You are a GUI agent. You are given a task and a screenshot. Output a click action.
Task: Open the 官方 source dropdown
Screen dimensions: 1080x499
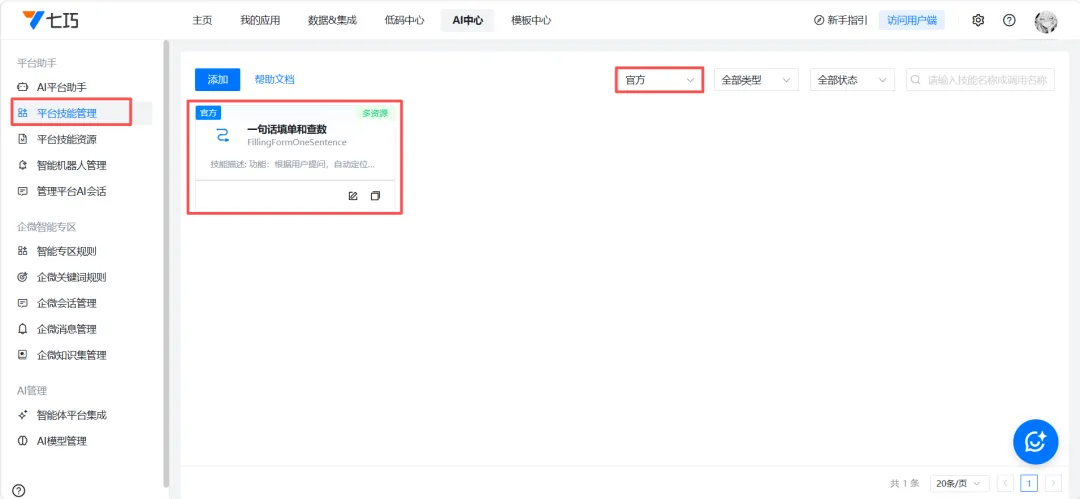pyautogui.click(x=660, y=80)
